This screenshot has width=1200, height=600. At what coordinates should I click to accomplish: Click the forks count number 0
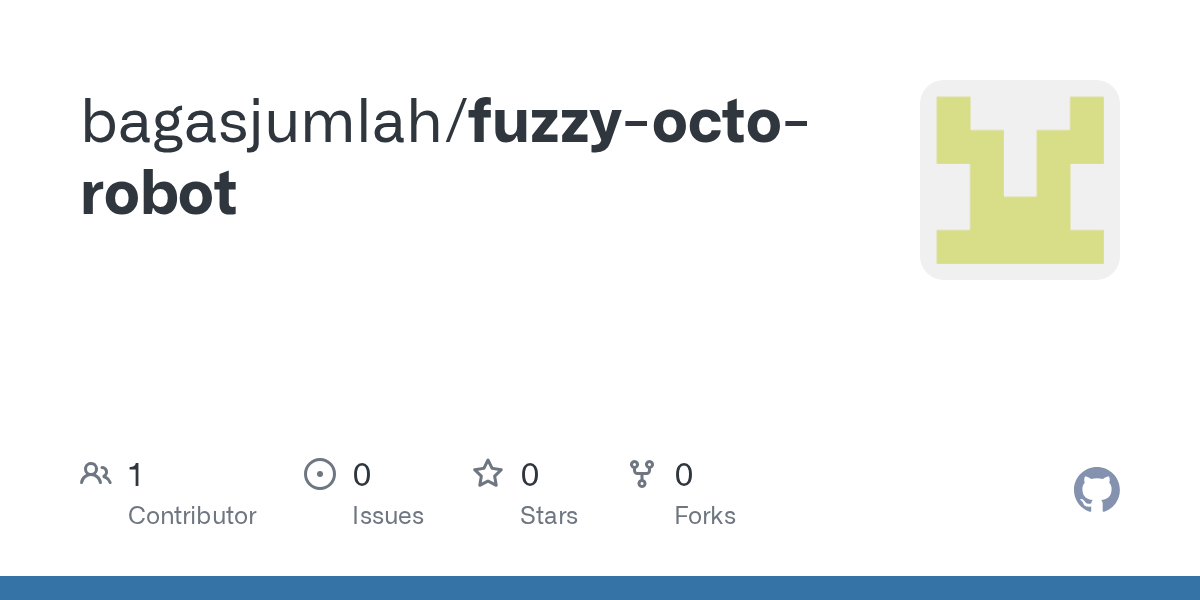tap(684, 474)
